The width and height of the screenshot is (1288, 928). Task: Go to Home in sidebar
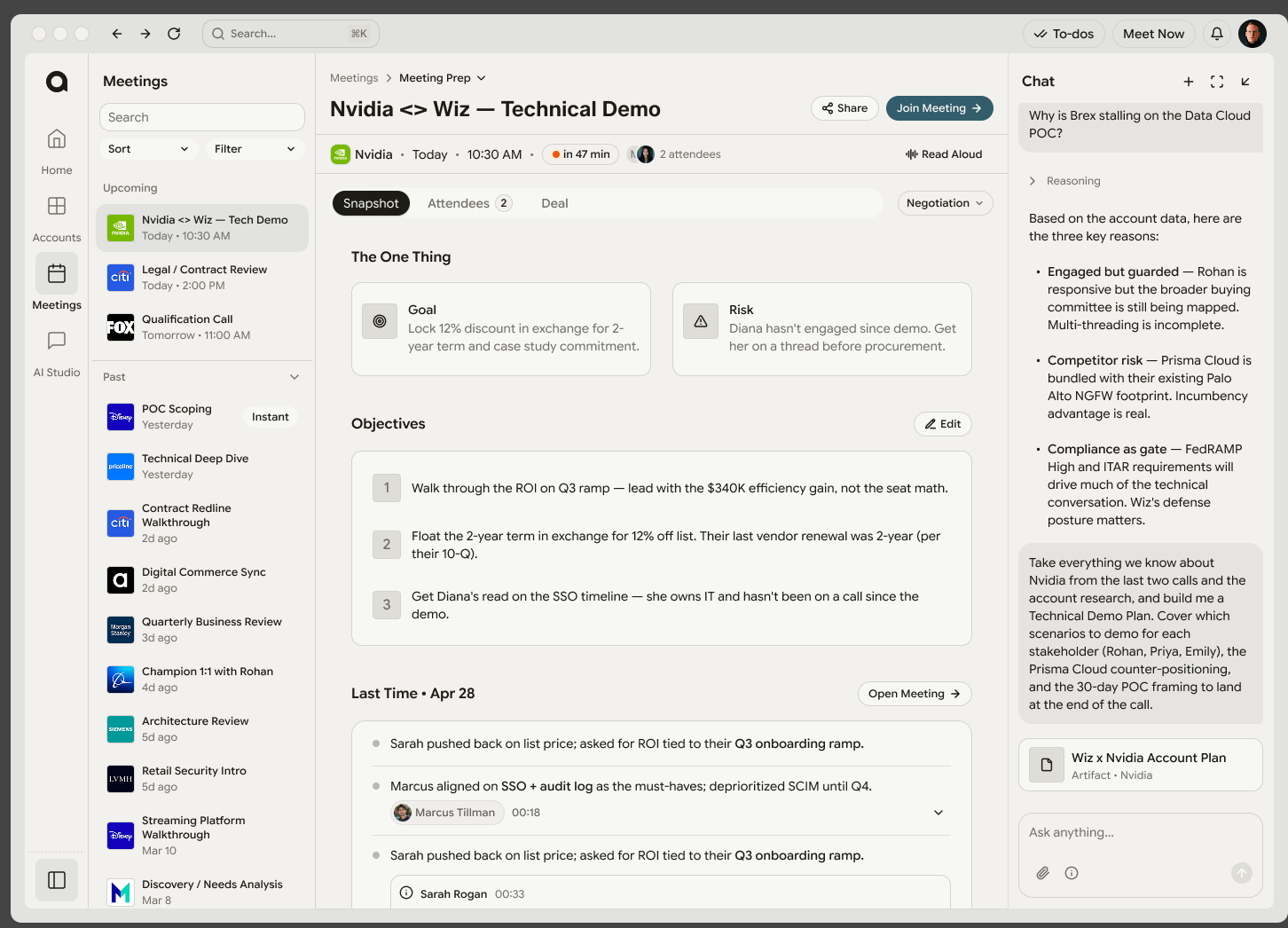point(57,151)
